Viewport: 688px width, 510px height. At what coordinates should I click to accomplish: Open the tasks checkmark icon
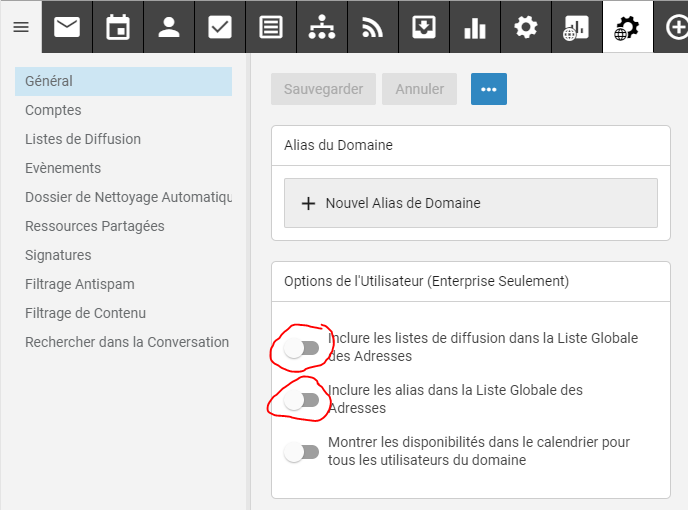[220, 27]
